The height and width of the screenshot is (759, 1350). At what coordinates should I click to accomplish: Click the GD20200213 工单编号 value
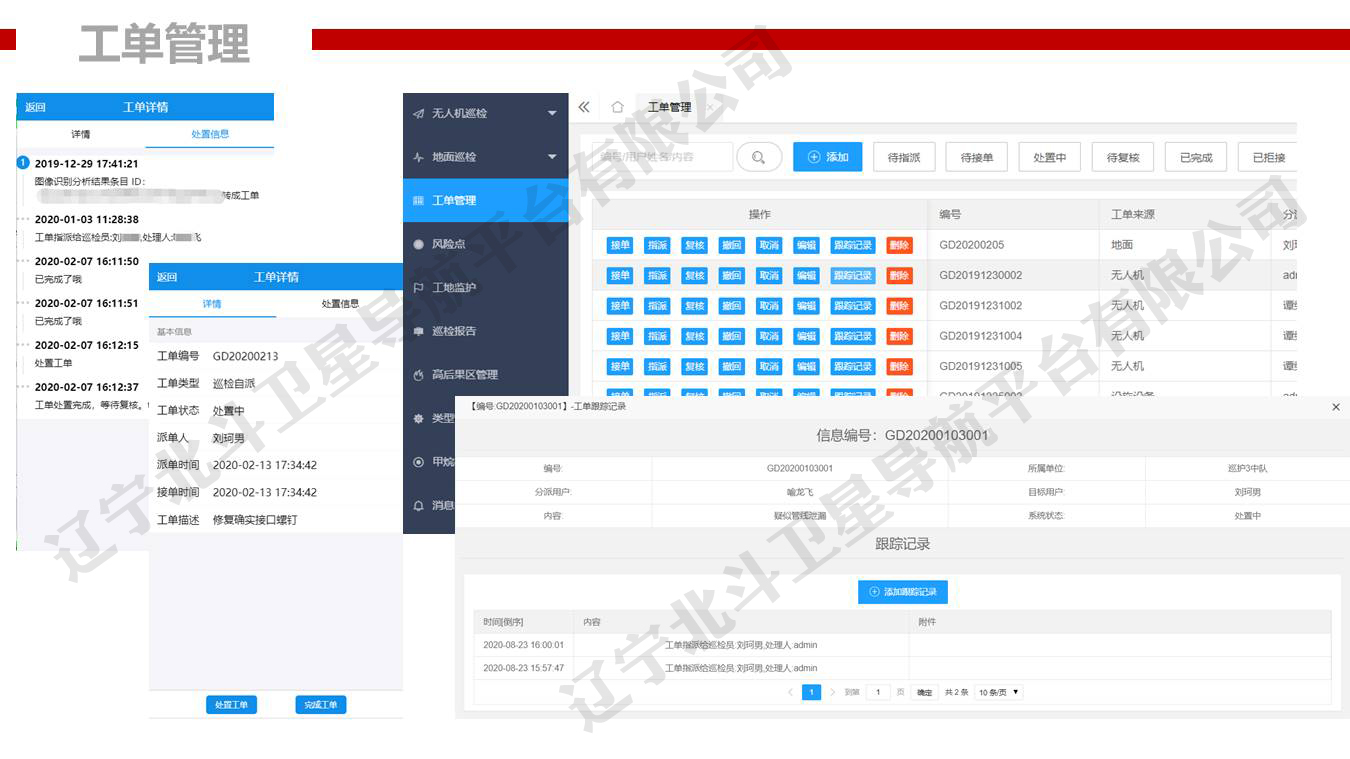coord(246,356)
